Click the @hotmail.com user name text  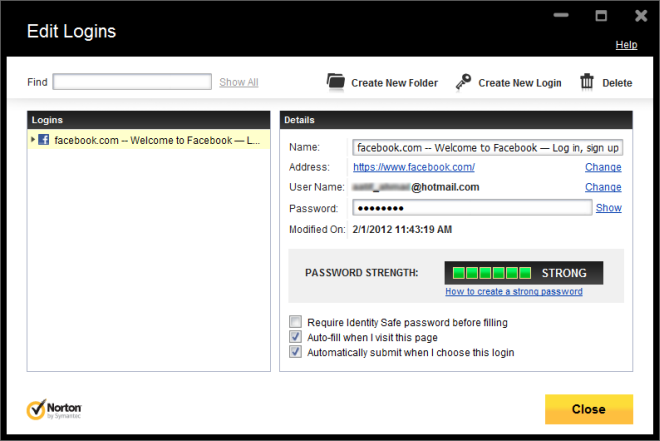[445, 187]
